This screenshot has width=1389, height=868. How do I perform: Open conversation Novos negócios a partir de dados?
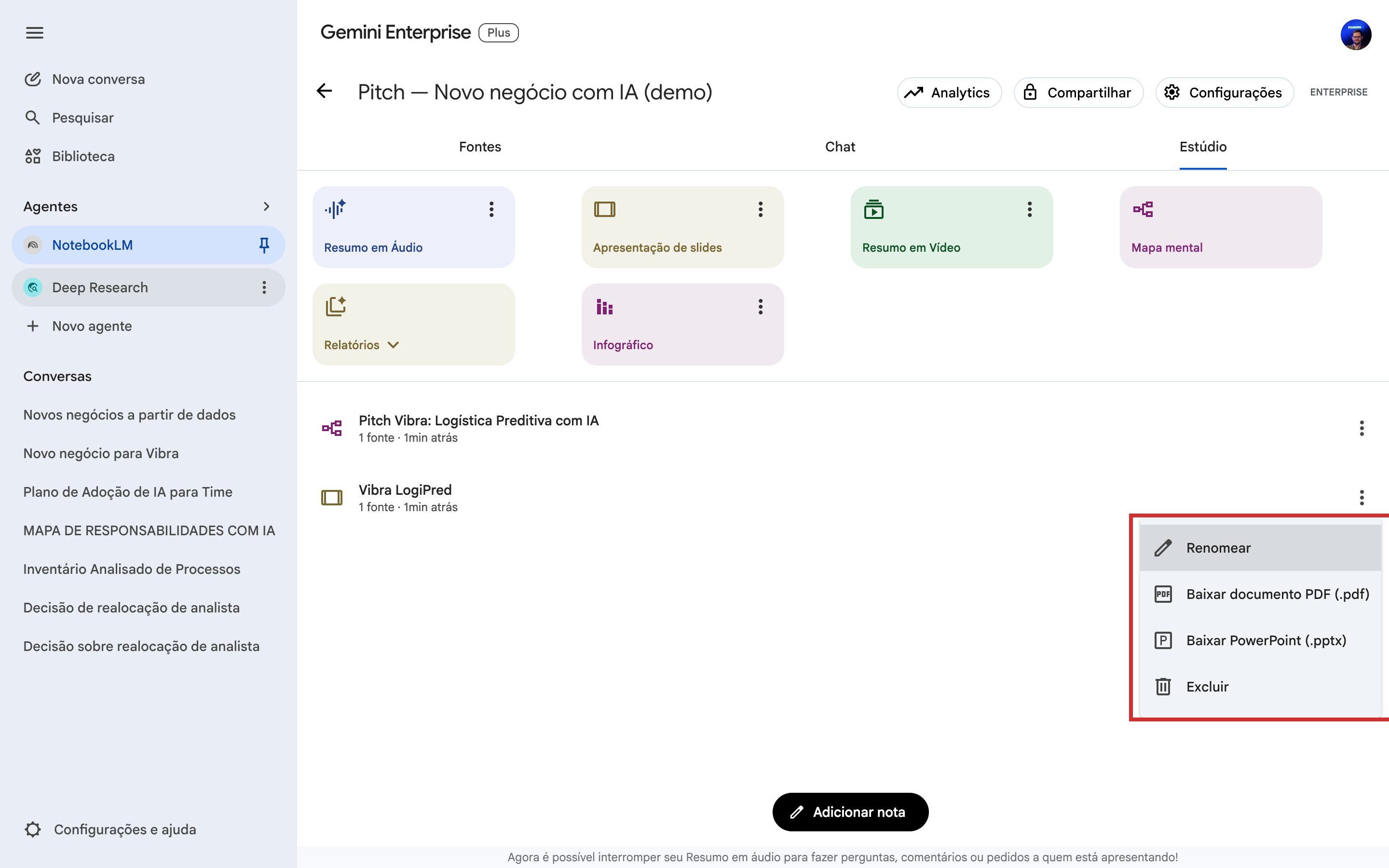(x=129, y=415)
